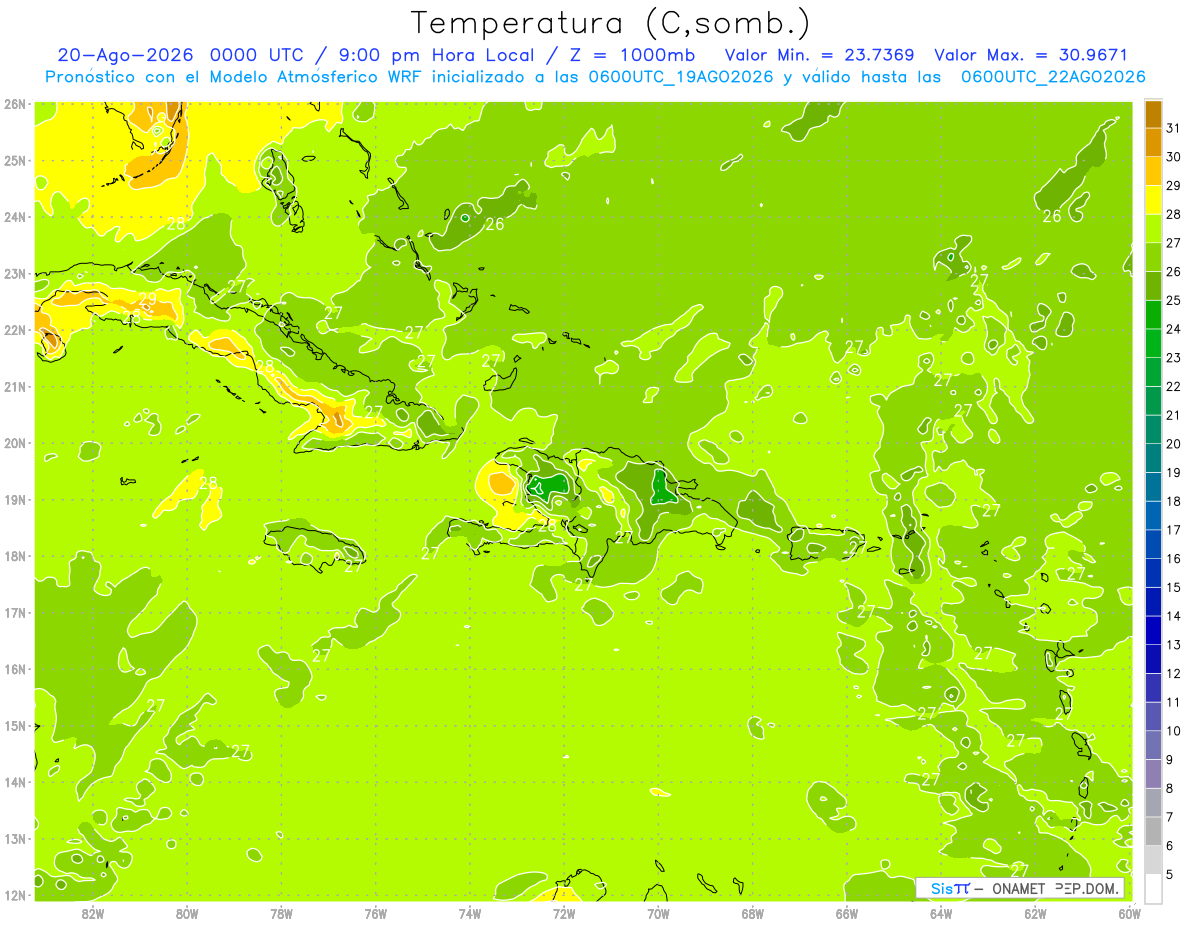Click the "80W" longitude axis label
The height and width of the screenshot is (927, 1200).
pyautogui.click(x=187, y=913)
